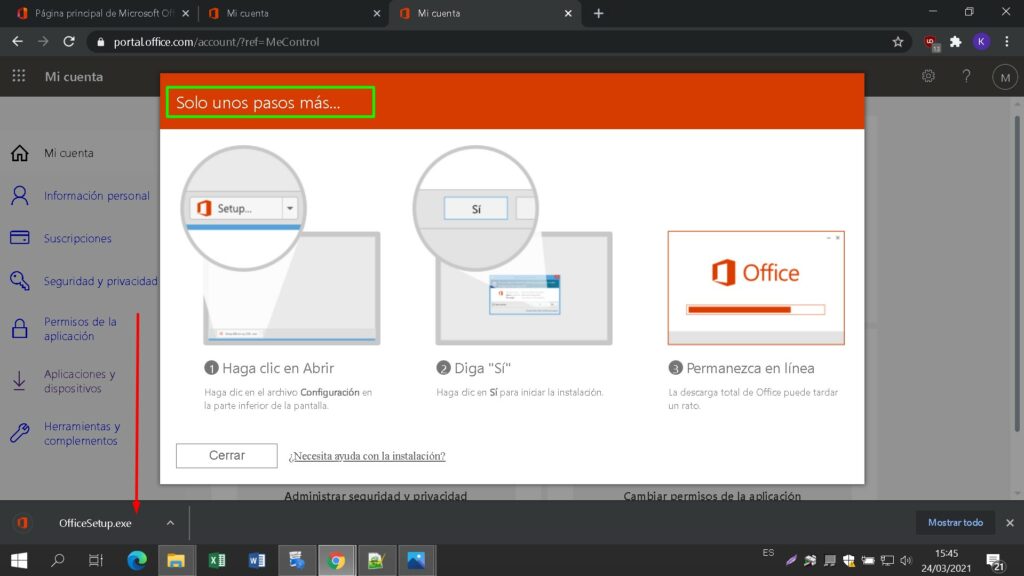Open a new browser tab
This screenshot has width=1024, height=576.
598,13
